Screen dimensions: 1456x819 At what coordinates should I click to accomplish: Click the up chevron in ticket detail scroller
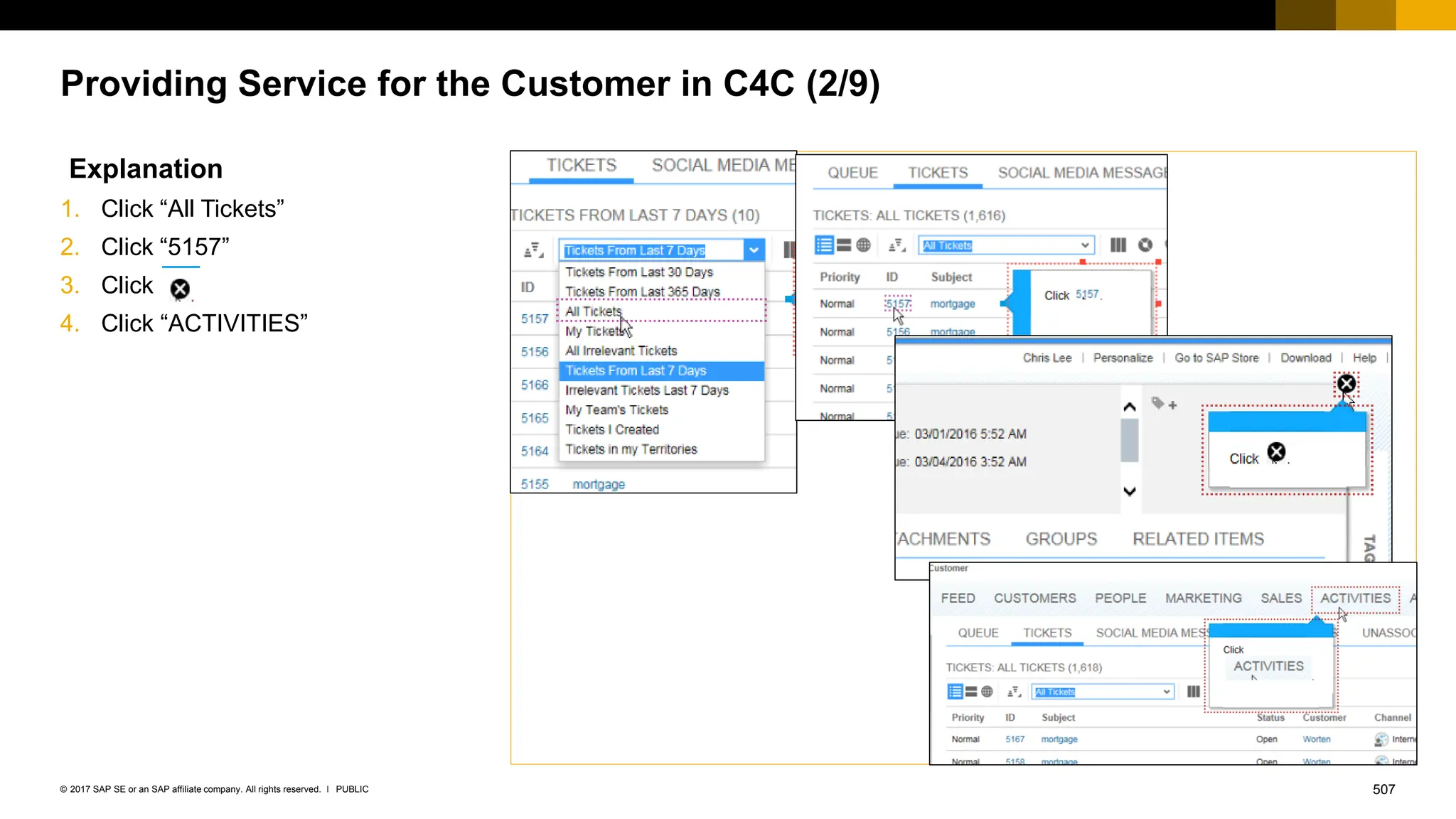click(1130, 407)
